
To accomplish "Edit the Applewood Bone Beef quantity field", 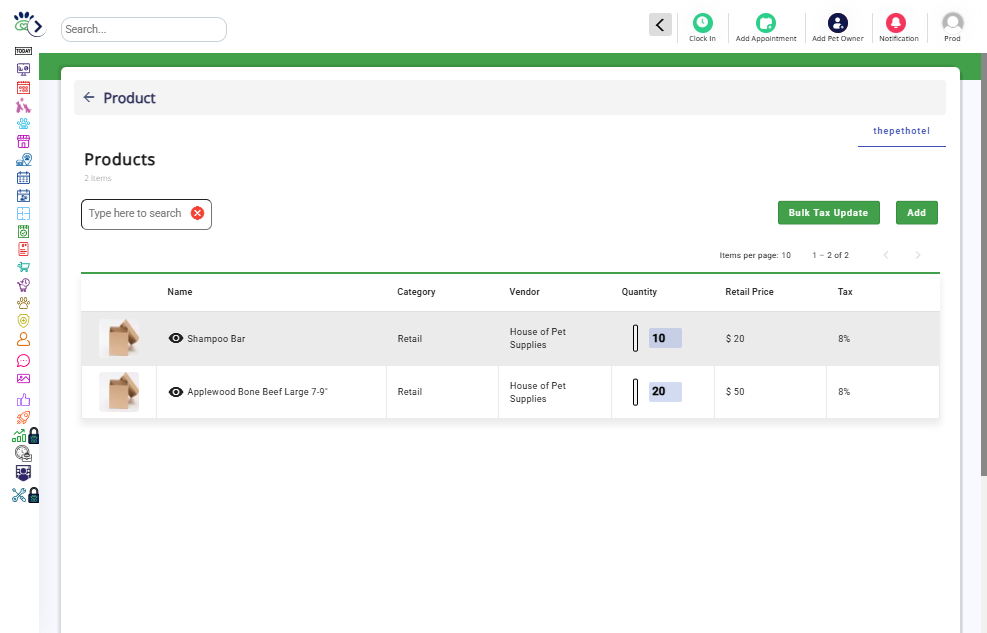I will (x=665, y=391).
